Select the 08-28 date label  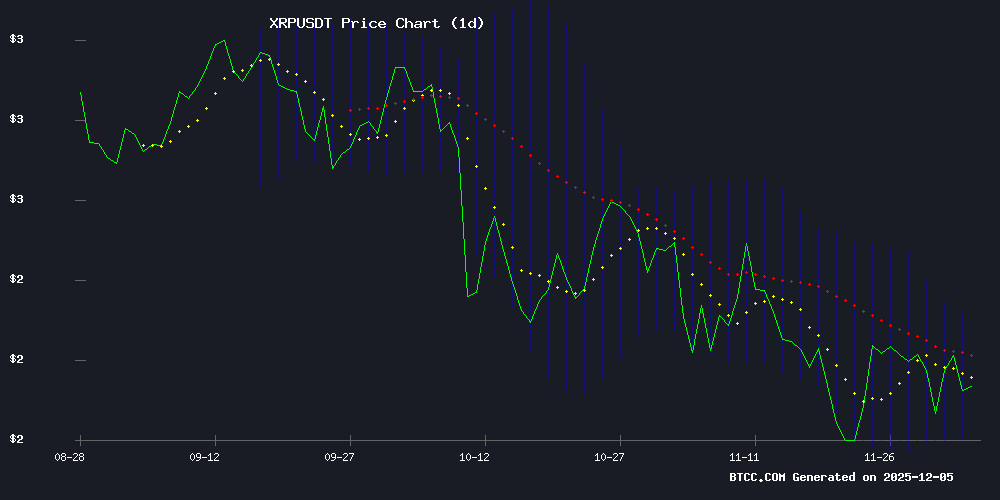tap(68, 456)
